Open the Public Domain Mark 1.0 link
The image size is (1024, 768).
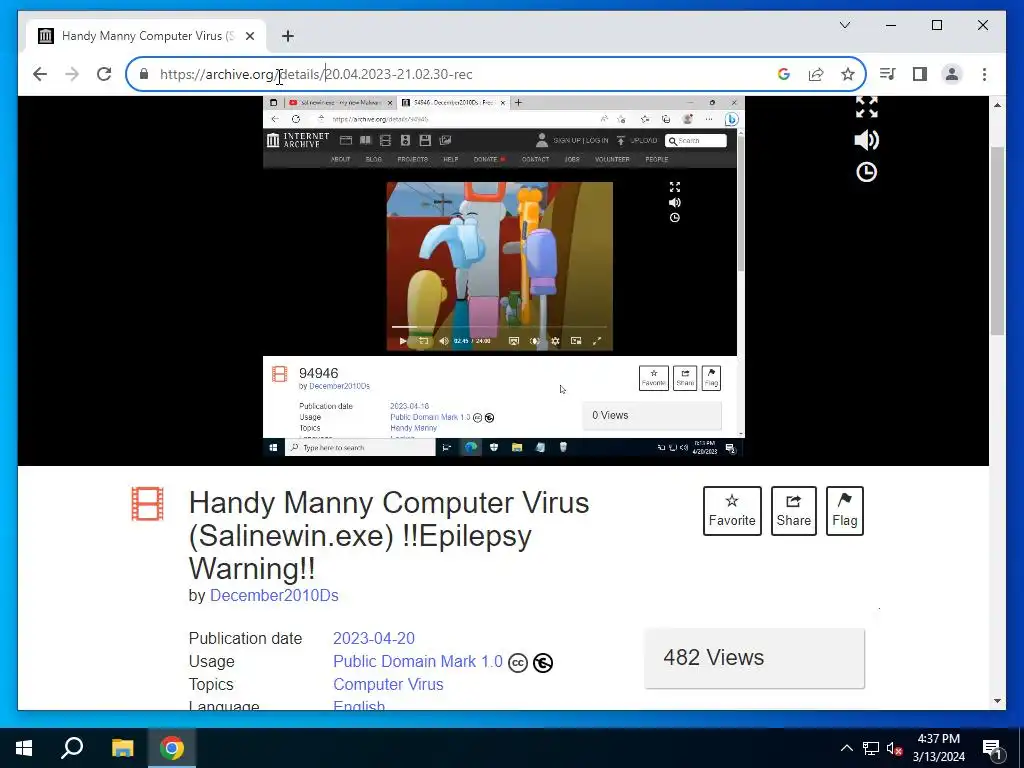tap(418, 662)
